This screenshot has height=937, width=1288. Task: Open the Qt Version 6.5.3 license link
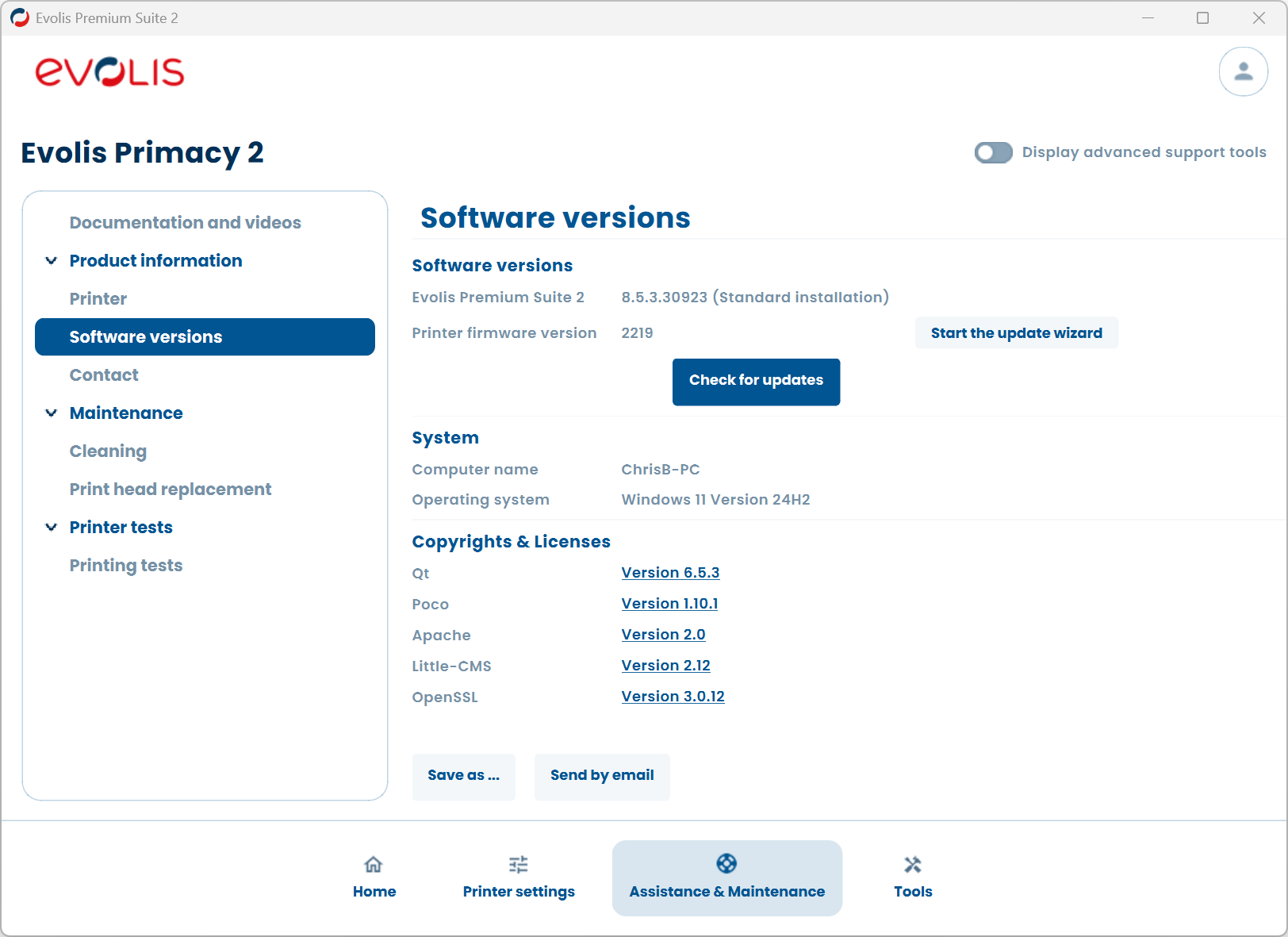pyautogui.click(x=670, y=572)
